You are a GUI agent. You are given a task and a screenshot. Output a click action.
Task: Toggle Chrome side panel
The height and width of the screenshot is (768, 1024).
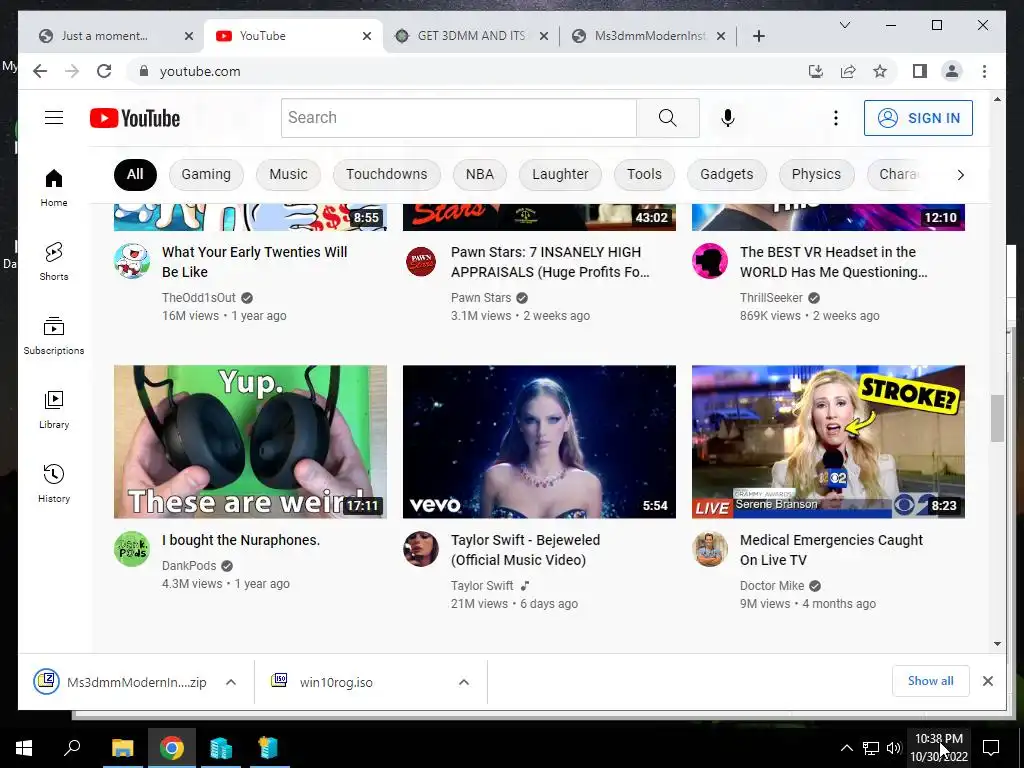[x=920, y=71]
